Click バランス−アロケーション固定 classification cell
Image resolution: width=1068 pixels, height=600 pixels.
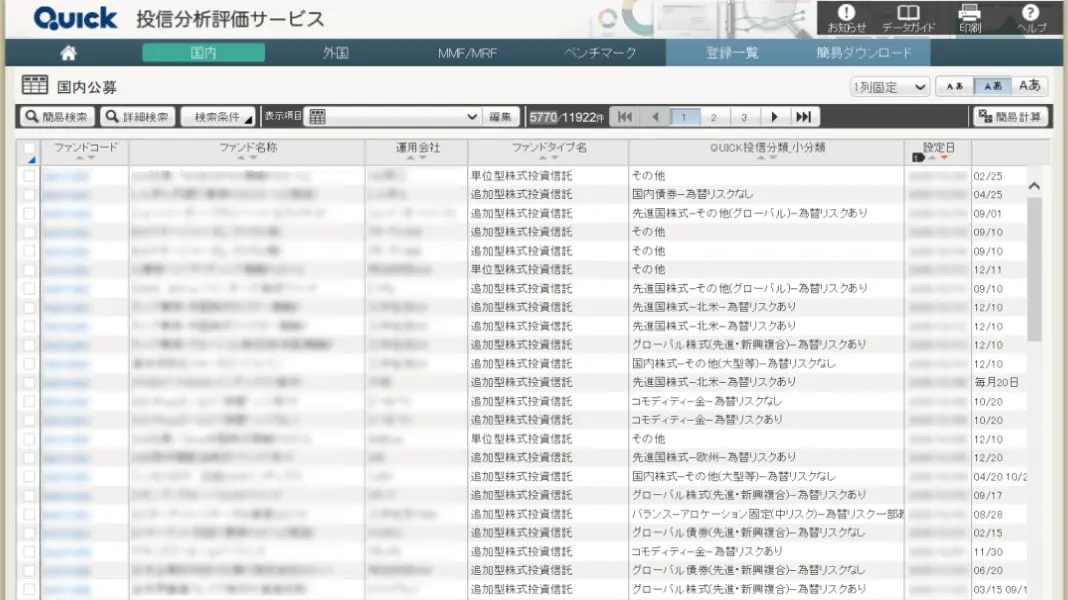pos(766,514)
